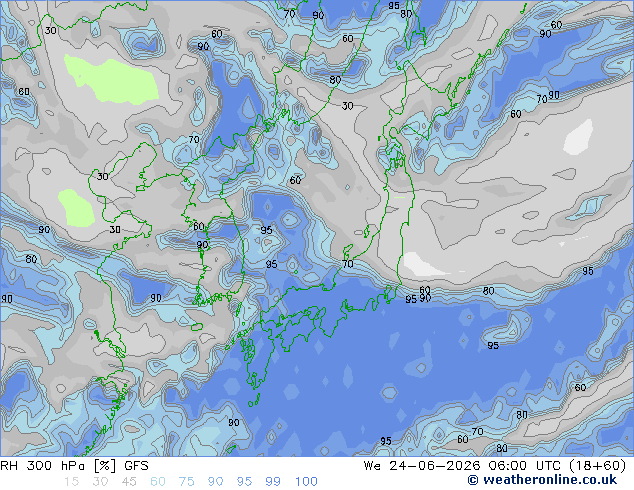The height and width of the screenshot is (490, 634).
Task: Click the "We 24-06-2026 06:00 UTC (18+60)" timestamp
Action: [495, 466]
